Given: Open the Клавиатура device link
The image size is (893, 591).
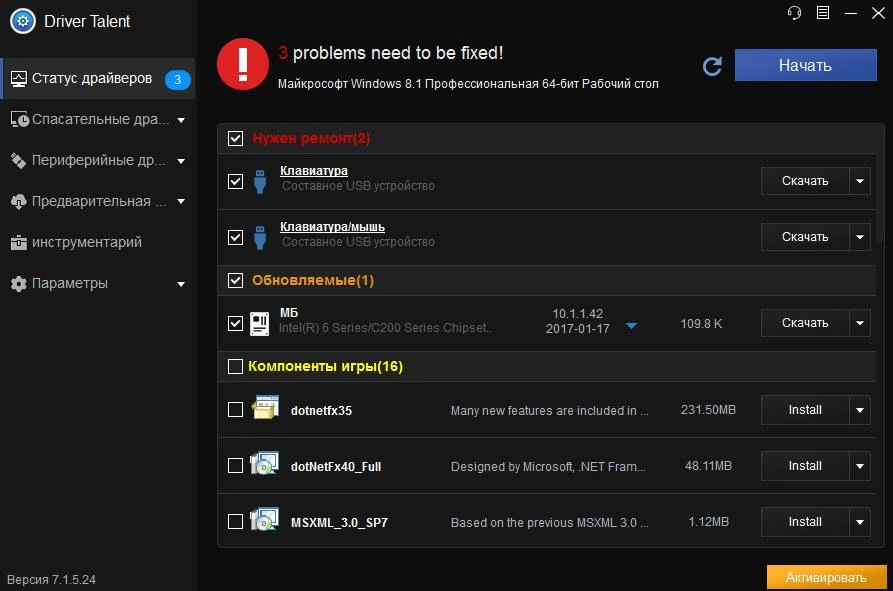Looking at the screenshot, I should (x=314, y=171).
